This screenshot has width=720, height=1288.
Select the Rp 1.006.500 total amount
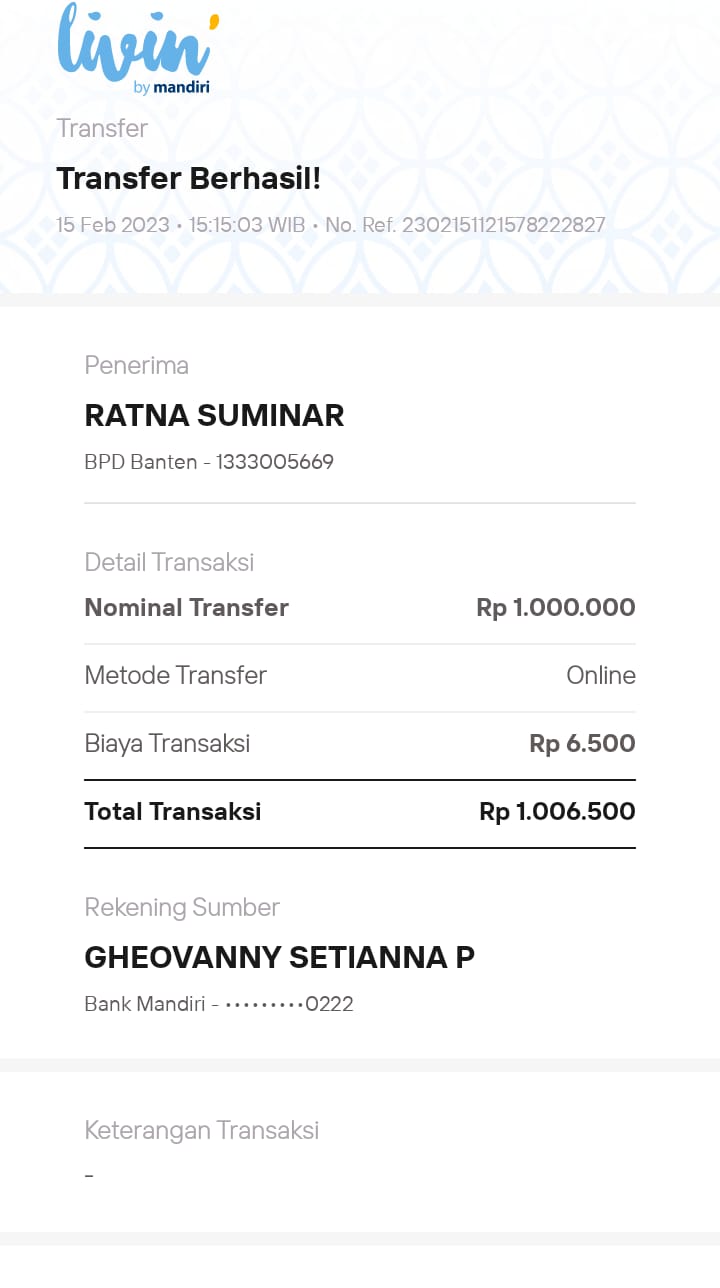pos(557,812)
